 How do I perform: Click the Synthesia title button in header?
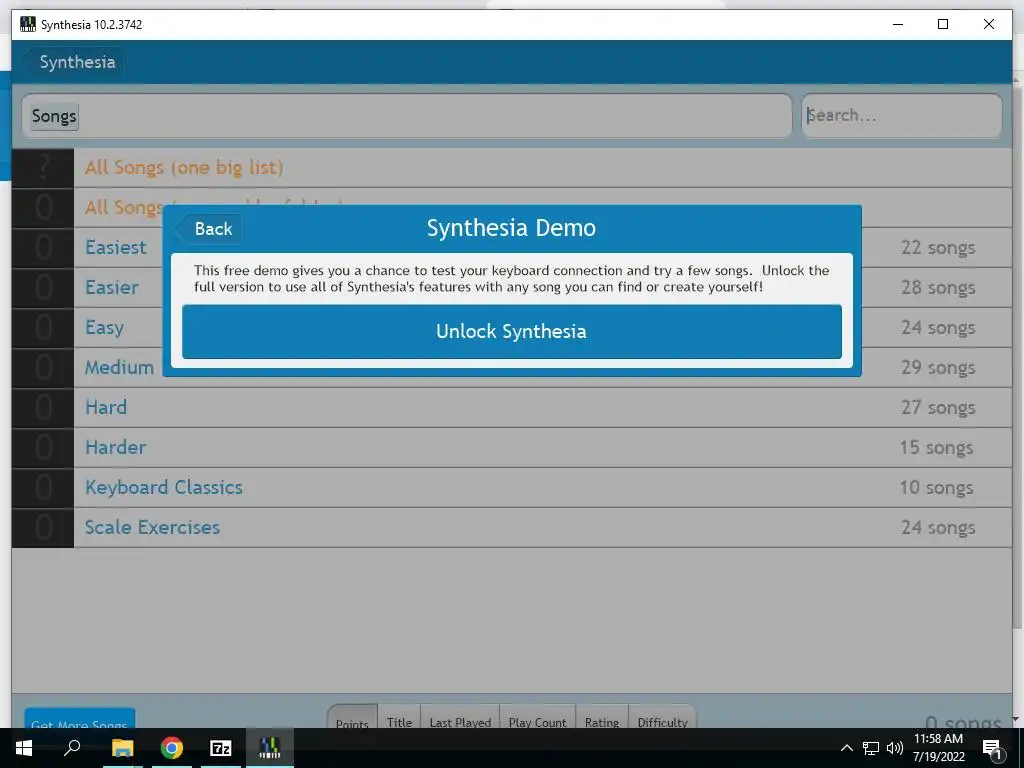pos(77,62)
